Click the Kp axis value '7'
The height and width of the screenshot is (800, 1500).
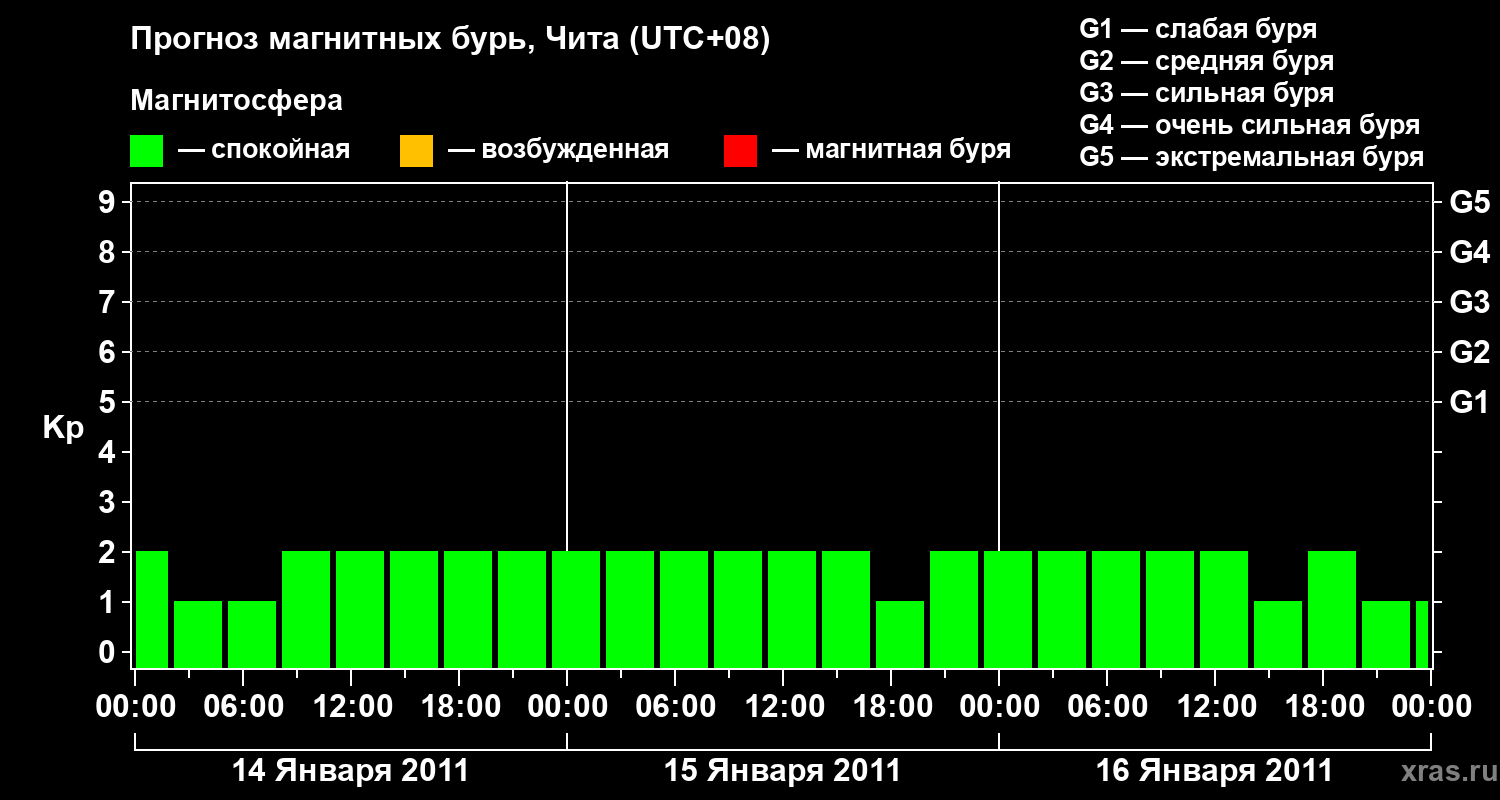click(109, 302)
